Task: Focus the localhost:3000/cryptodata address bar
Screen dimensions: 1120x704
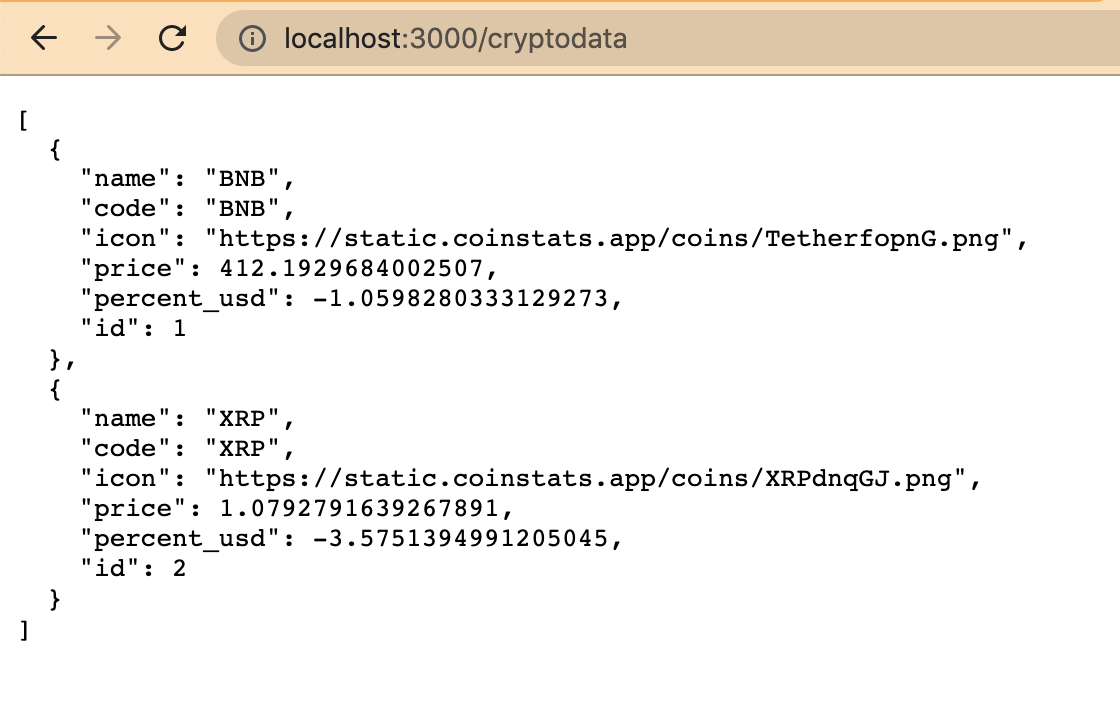Action: [x=668, y=39]
